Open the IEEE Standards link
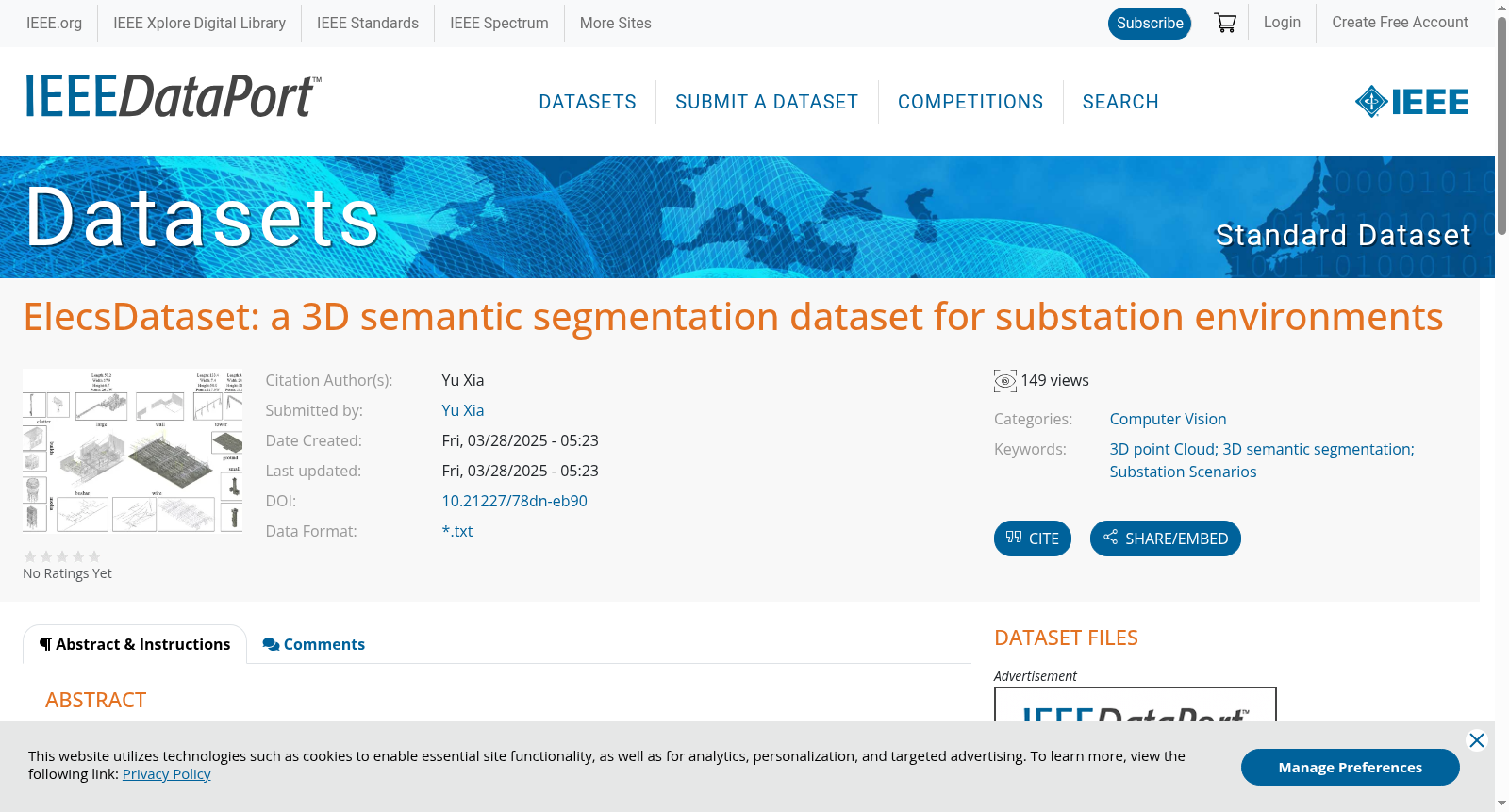 pyautogui.click(x=368, y=24)
